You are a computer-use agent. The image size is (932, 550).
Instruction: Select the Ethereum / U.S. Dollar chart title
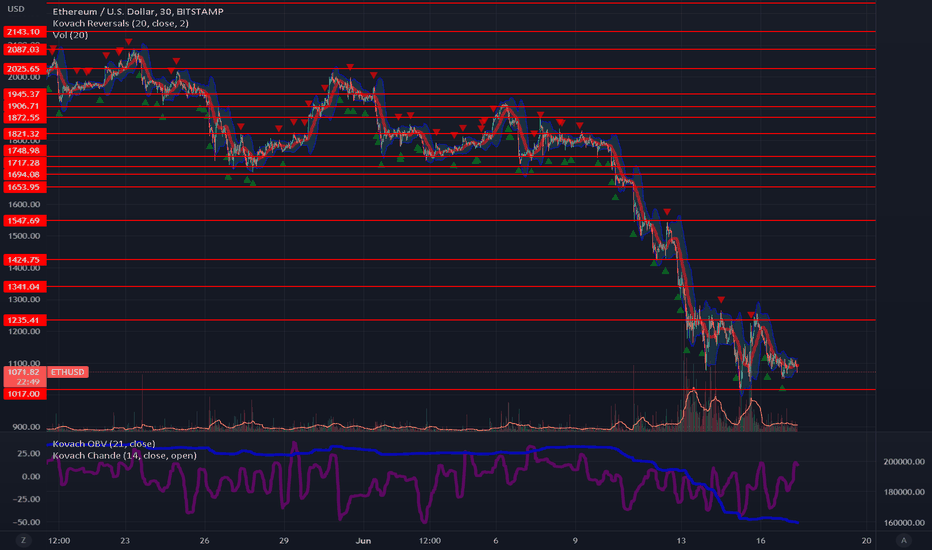(x=138, y=11)
